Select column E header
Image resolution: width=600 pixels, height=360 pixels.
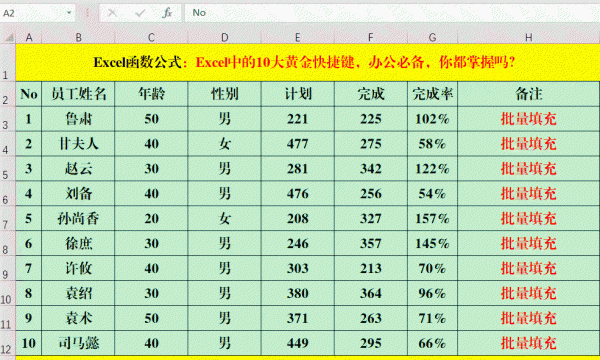pos(298,37)
